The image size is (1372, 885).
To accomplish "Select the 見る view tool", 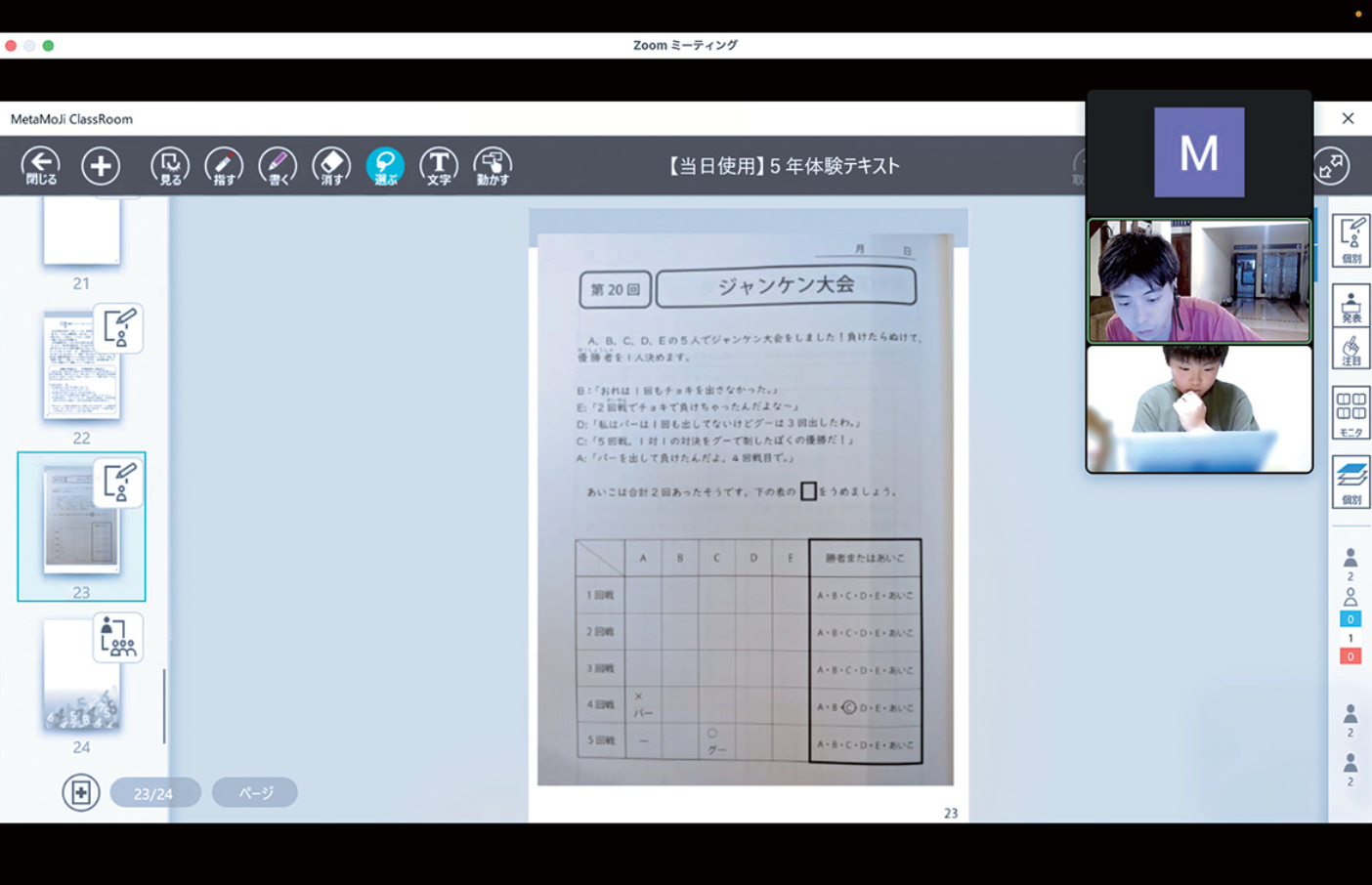I will point(170,166).
